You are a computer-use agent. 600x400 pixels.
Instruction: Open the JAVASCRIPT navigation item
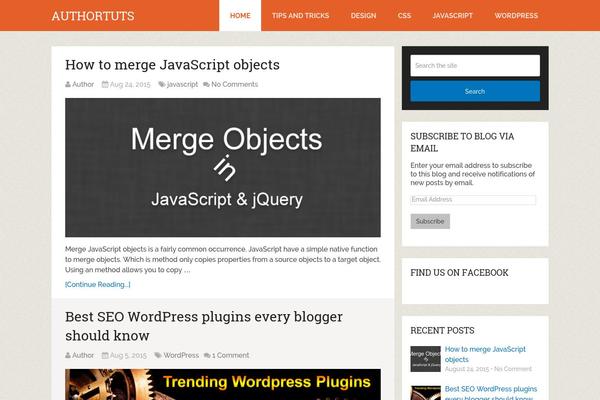(x=452, y=16)
